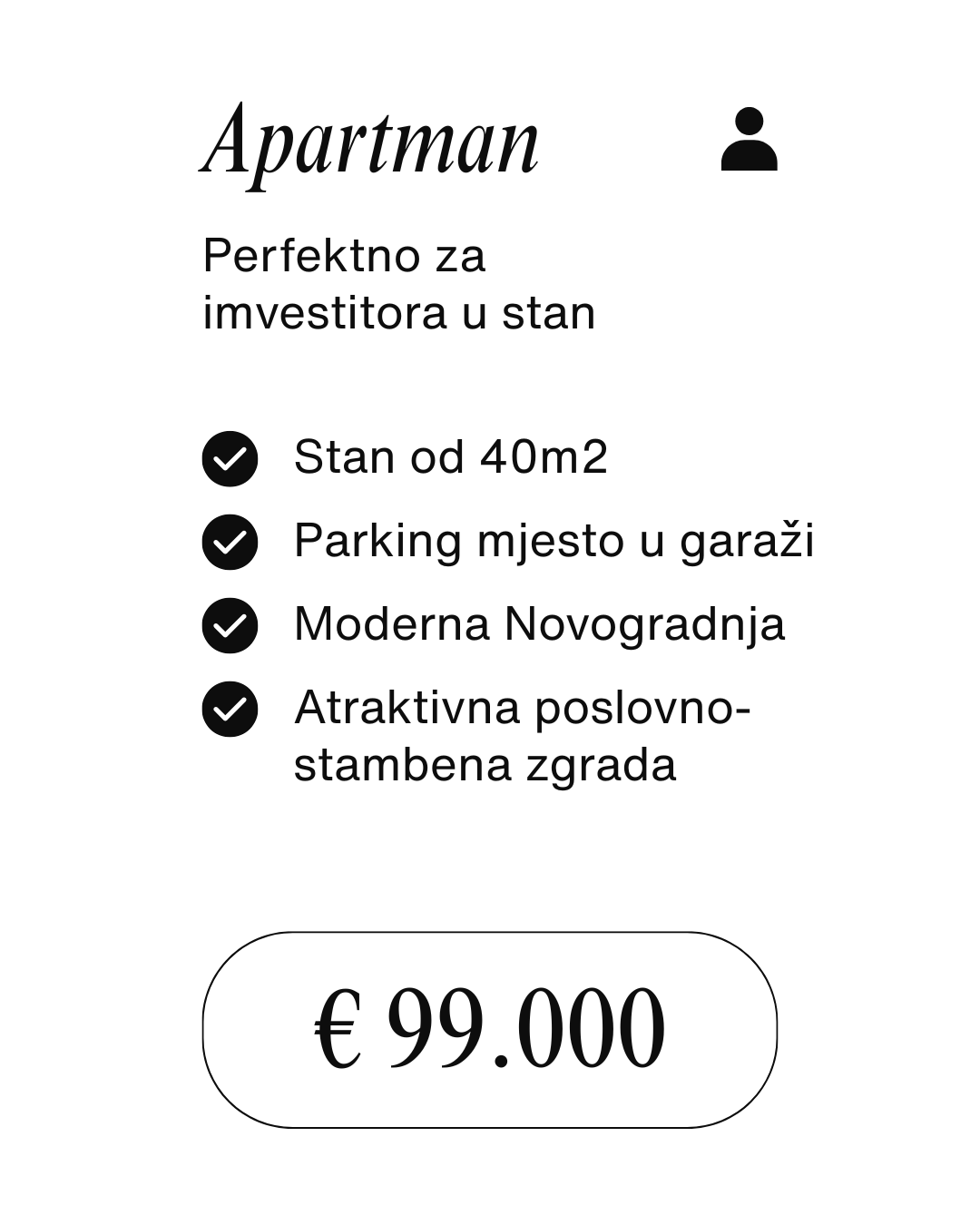Click the "Atraktivna poslovno-" text line
980x1225 pixels.
523,708
